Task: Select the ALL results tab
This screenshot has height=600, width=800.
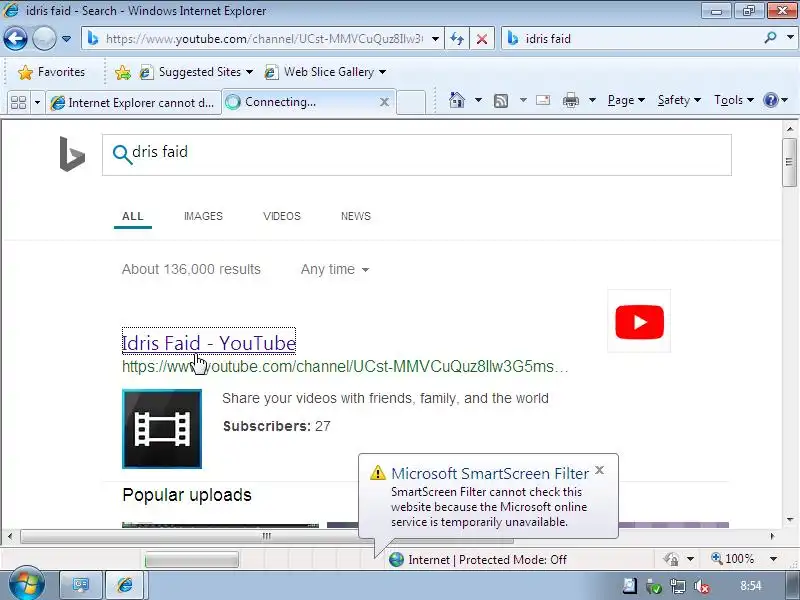Action: (x=133, y=216)
